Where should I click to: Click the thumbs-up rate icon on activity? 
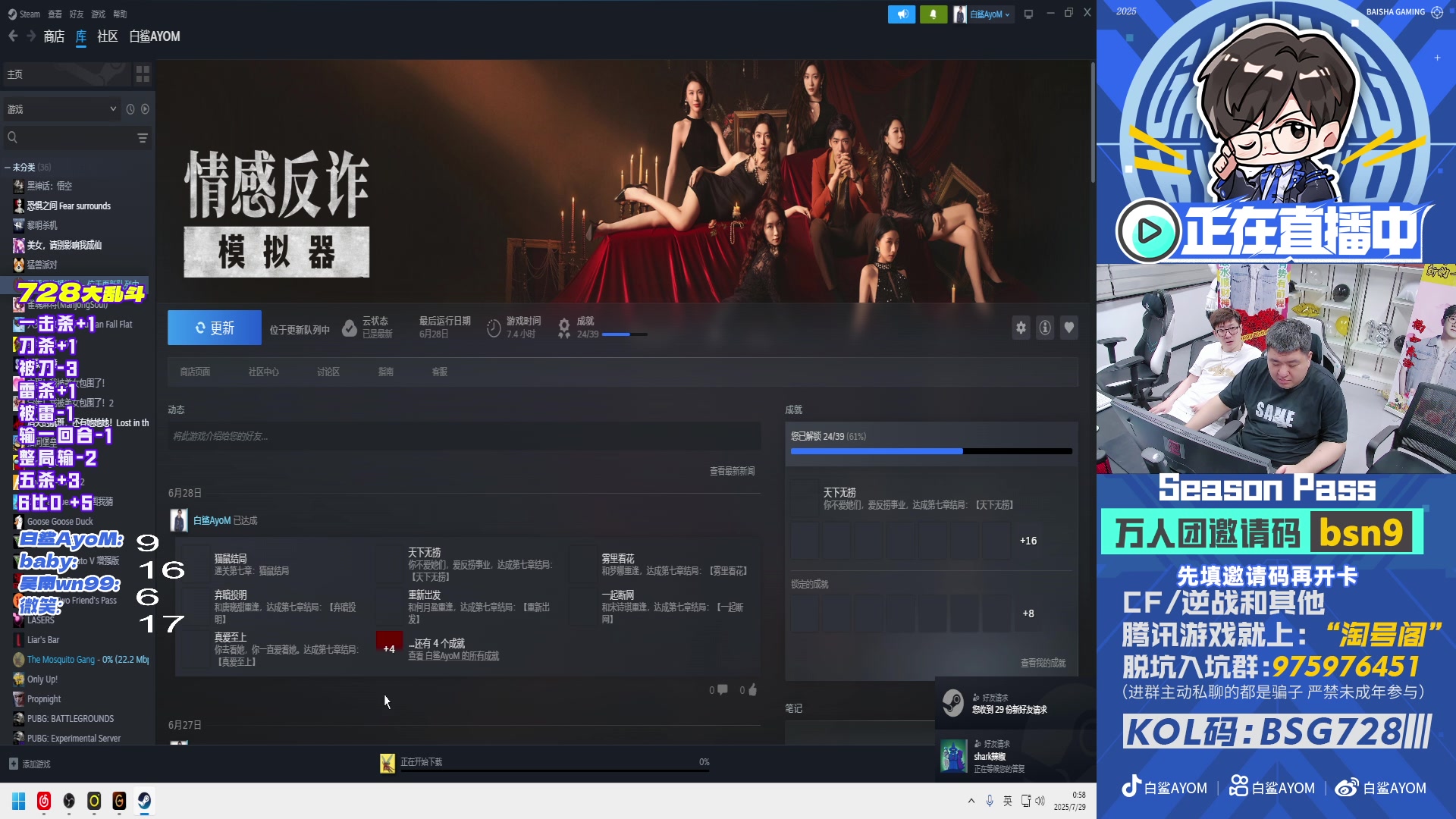coord(752,689)
